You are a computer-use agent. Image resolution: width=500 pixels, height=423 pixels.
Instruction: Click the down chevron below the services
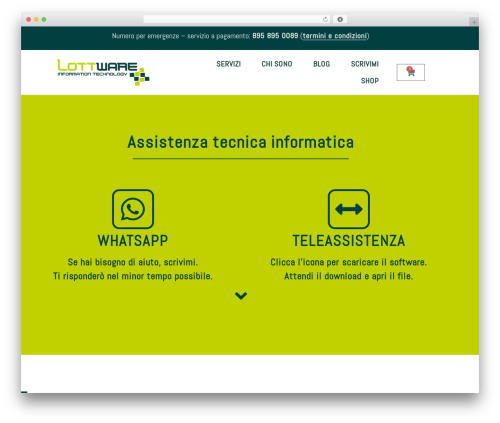pos(241,296)
